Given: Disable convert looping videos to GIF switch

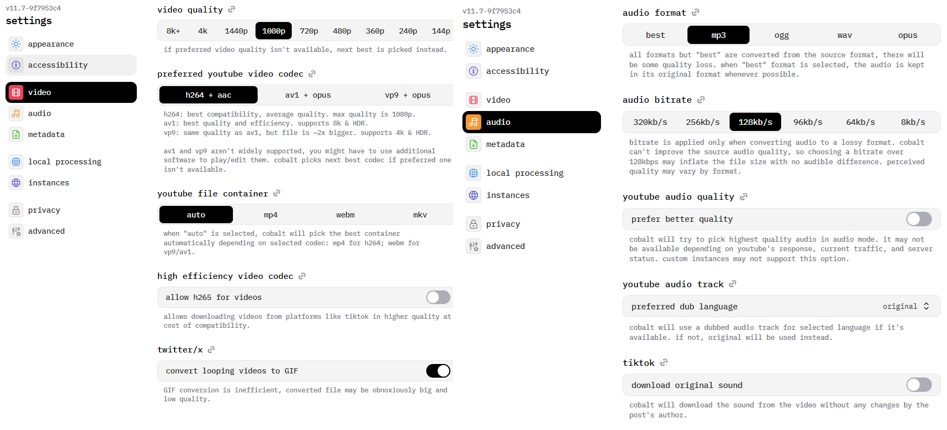Looking at the screenshot, I should pyautogui.click(x=438, y=371).
